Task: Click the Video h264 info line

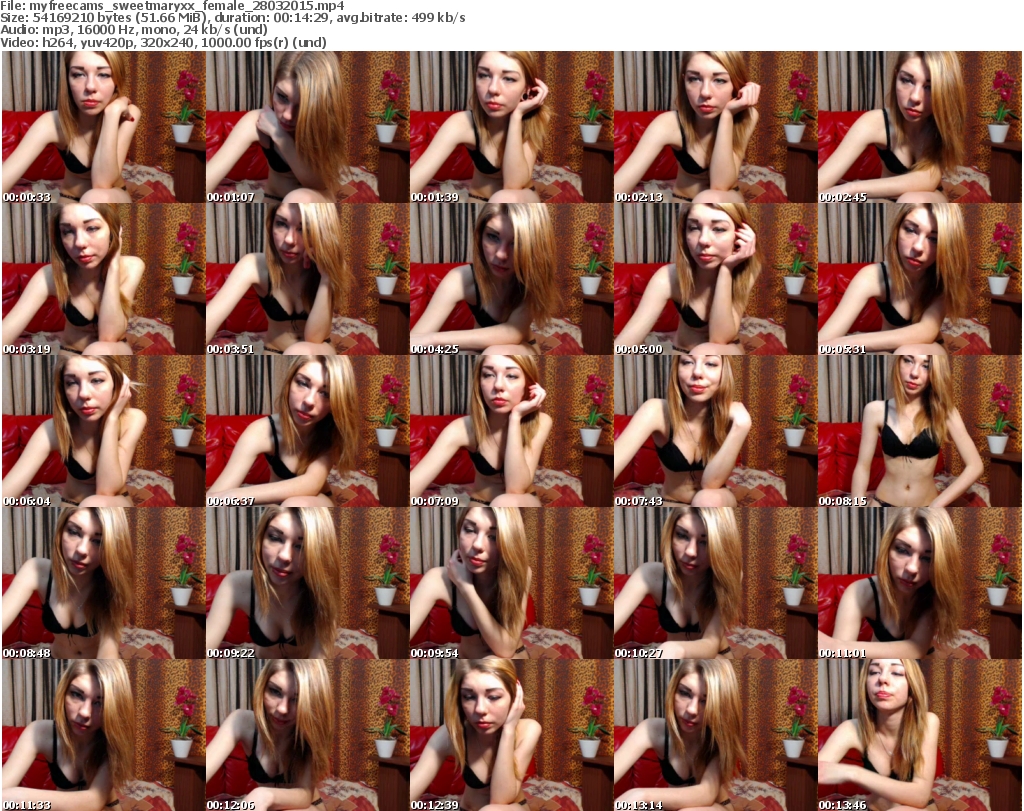Action: click(x=163, y=42)
